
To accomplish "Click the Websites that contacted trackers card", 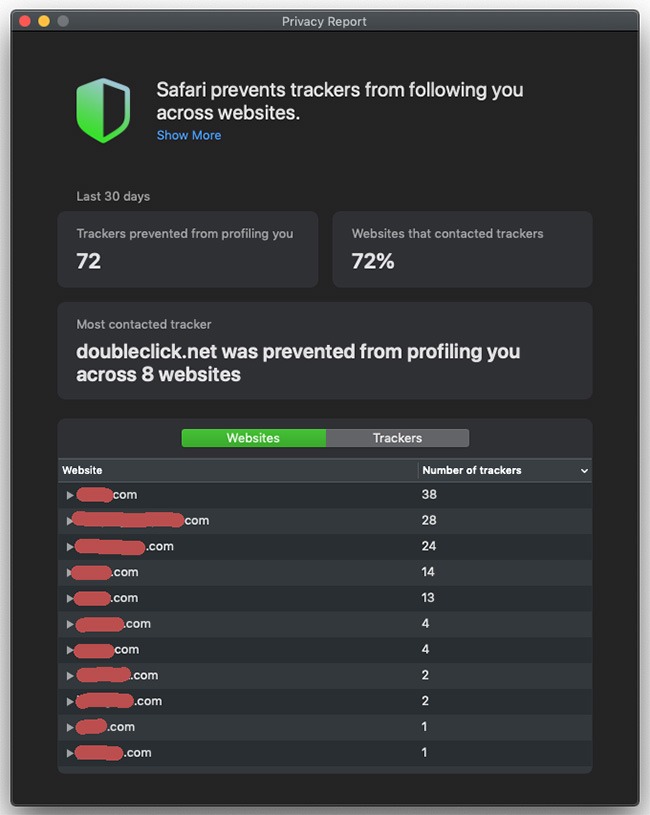I will pyautogui.click(x=462, y=249).
